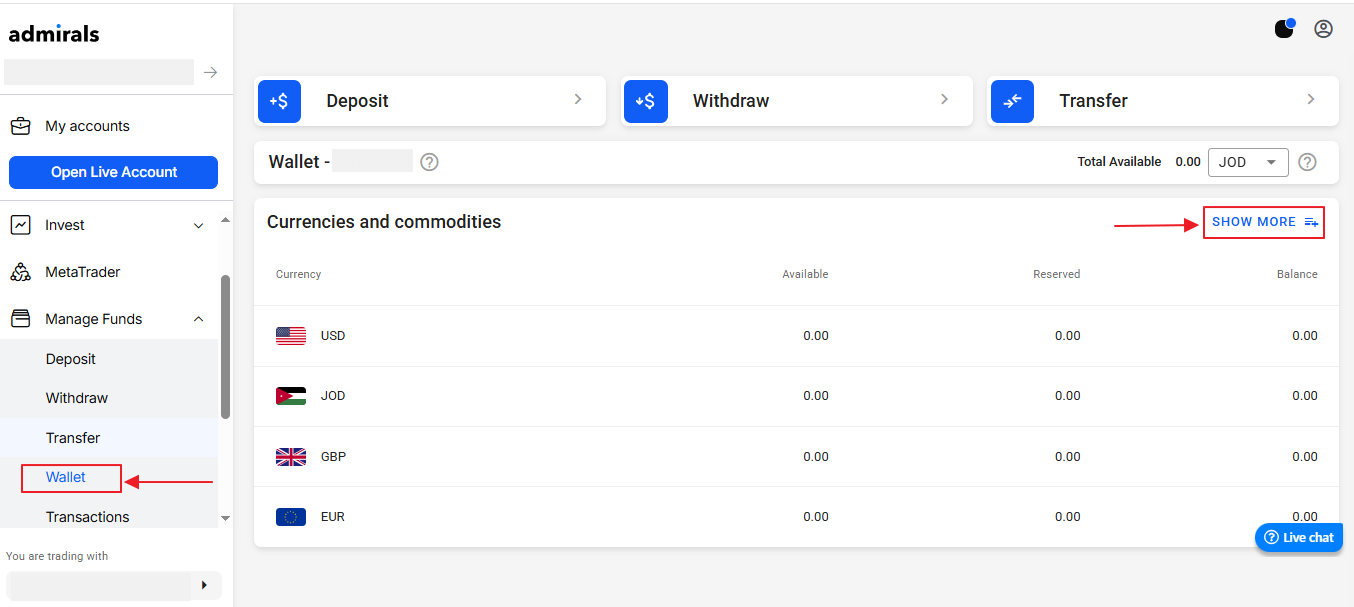Click the sidebar scroll down arrow
This screenshot has width=1354, height=607.
(x=225, y=518)
